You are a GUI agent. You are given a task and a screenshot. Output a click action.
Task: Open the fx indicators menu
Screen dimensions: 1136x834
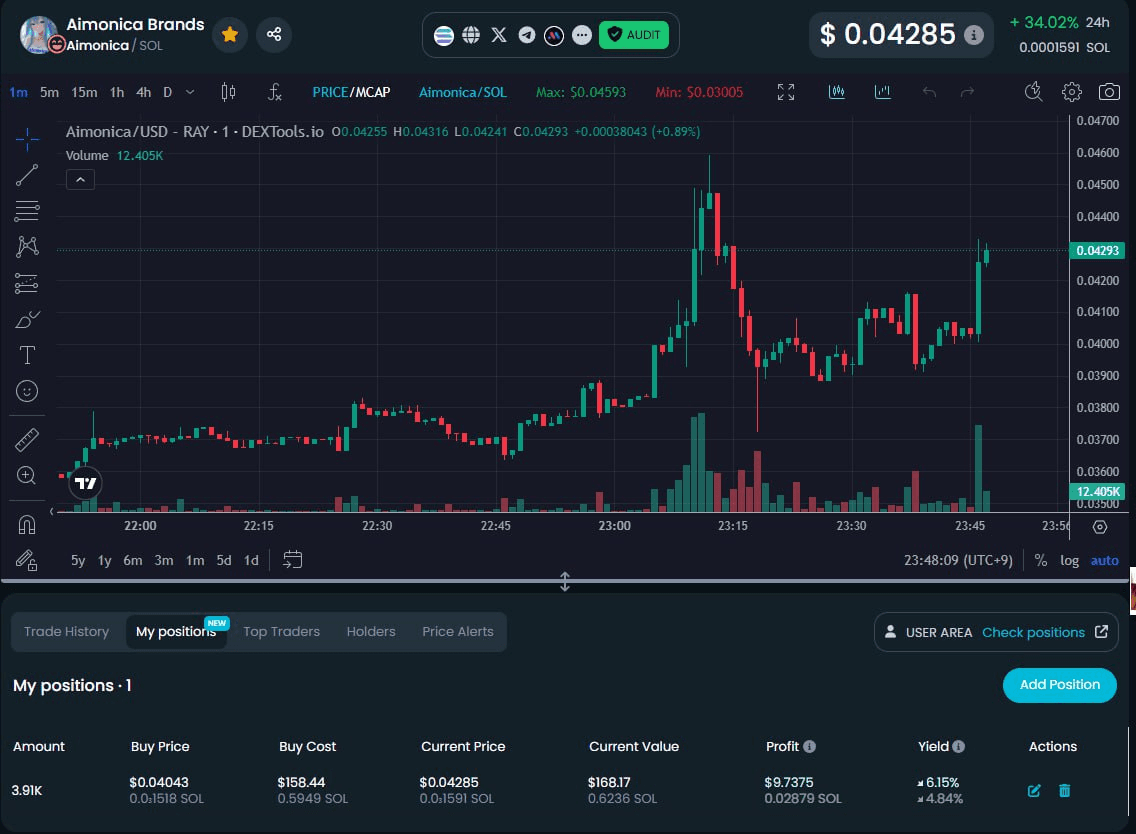tap(275, 92)
